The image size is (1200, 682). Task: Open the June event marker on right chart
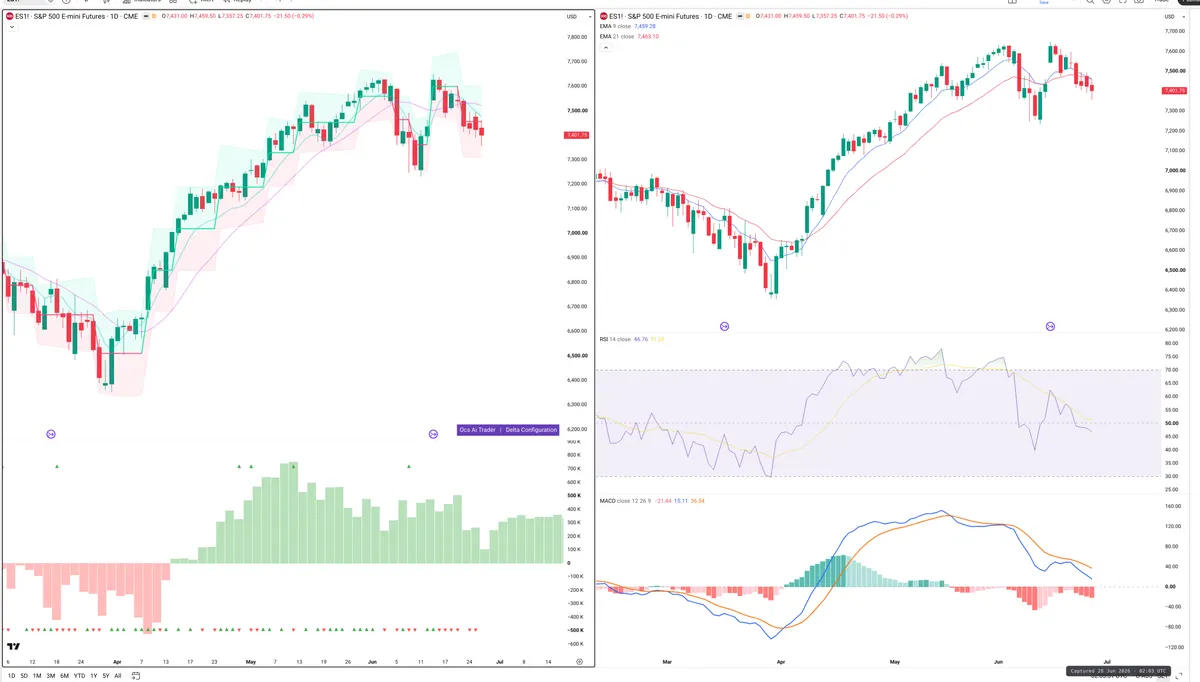pos(1050,326)
